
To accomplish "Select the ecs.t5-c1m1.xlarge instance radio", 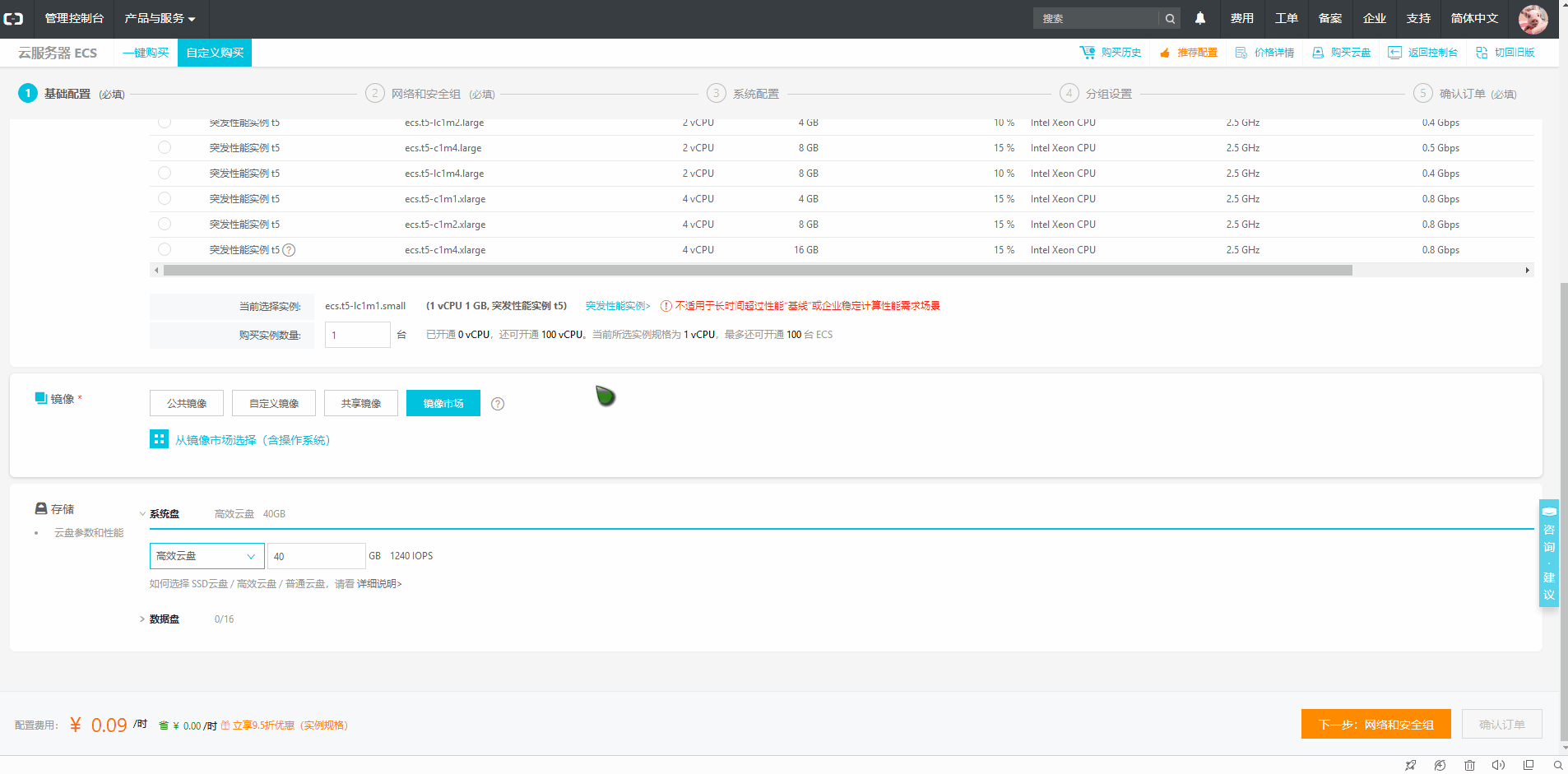I will (x=165, y=198).
